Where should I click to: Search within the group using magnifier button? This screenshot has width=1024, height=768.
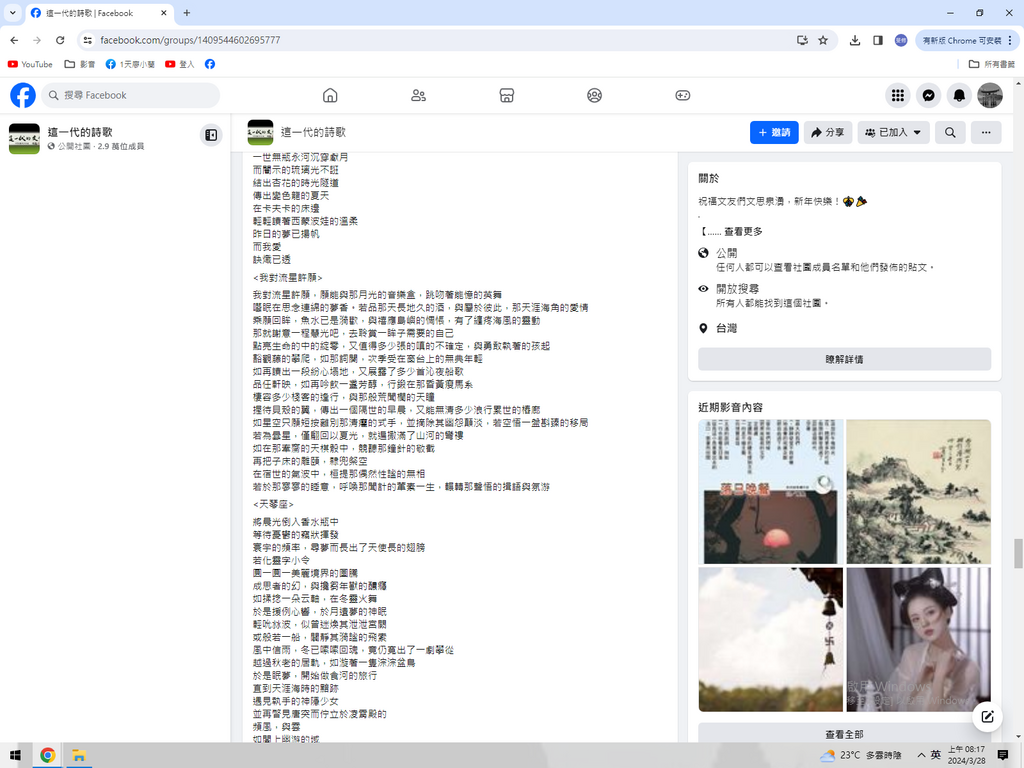[x=950, y=132]
